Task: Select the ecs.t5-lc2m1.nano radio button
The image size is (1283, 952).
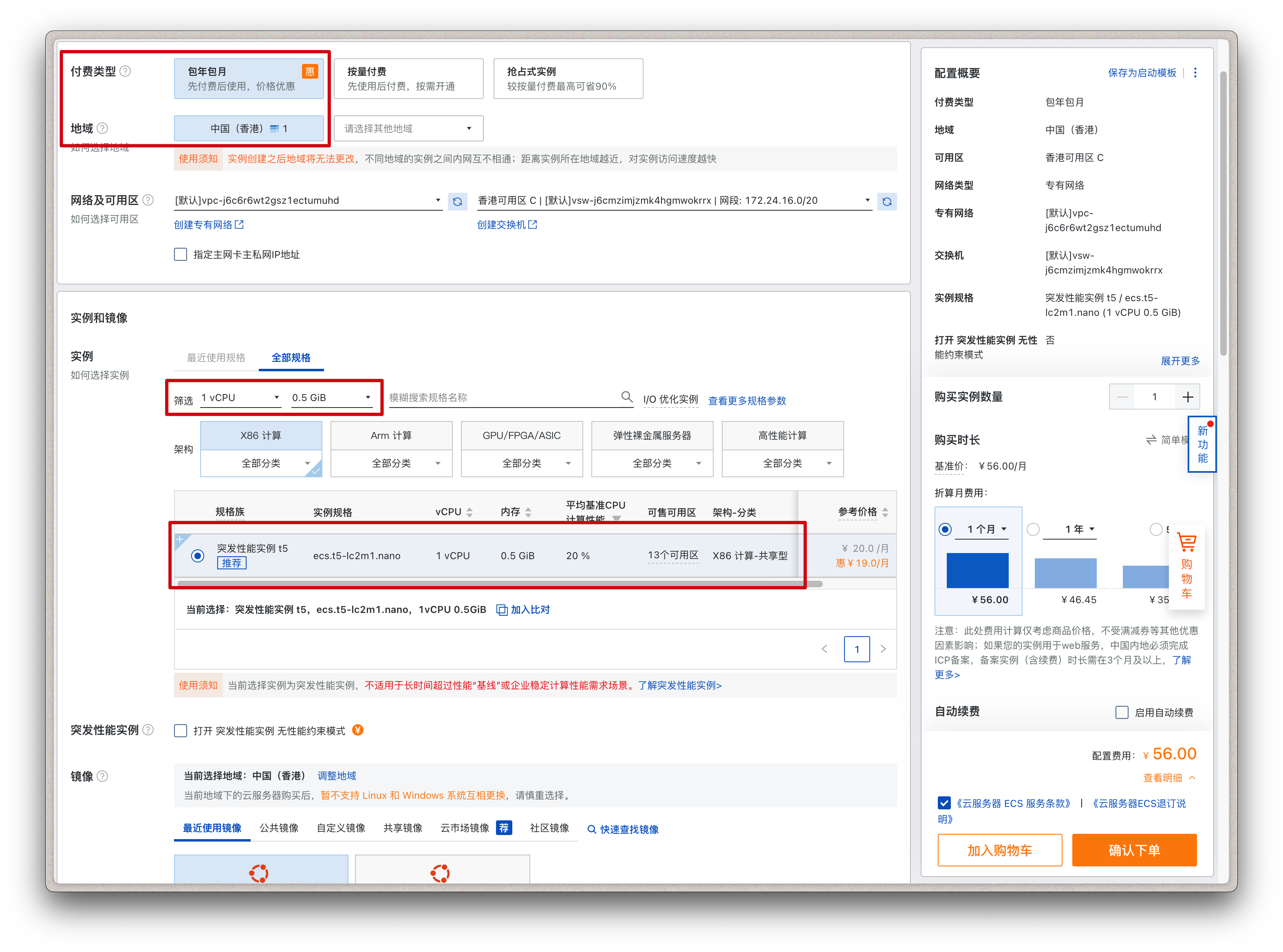Action: [197, 555]
